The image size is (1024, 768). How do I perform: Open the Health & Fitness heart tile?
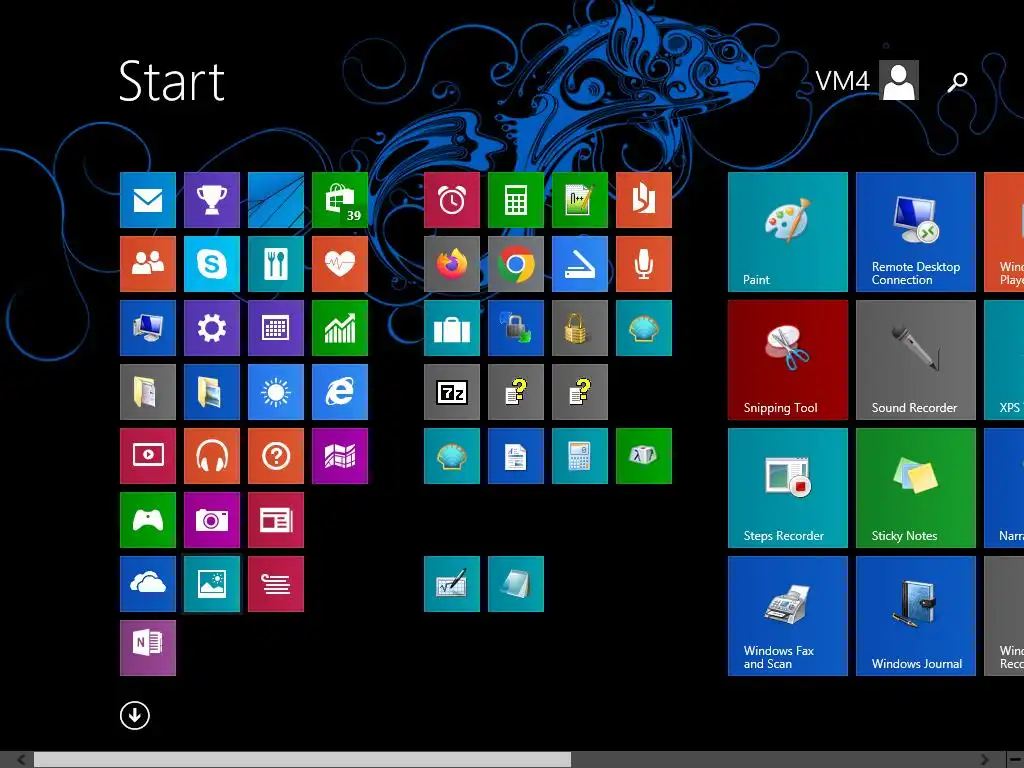340,264
